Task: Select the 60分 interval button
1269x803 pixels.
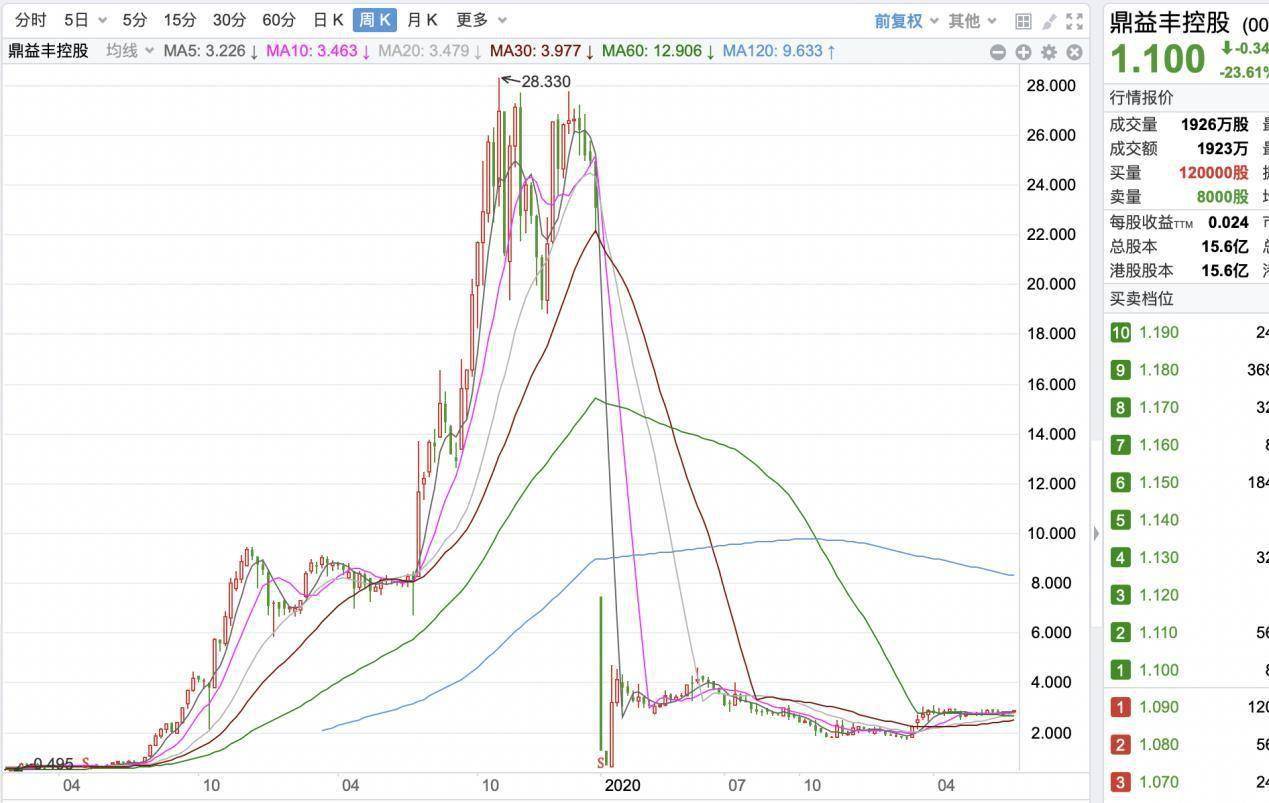Action: [x=279, y=20]
